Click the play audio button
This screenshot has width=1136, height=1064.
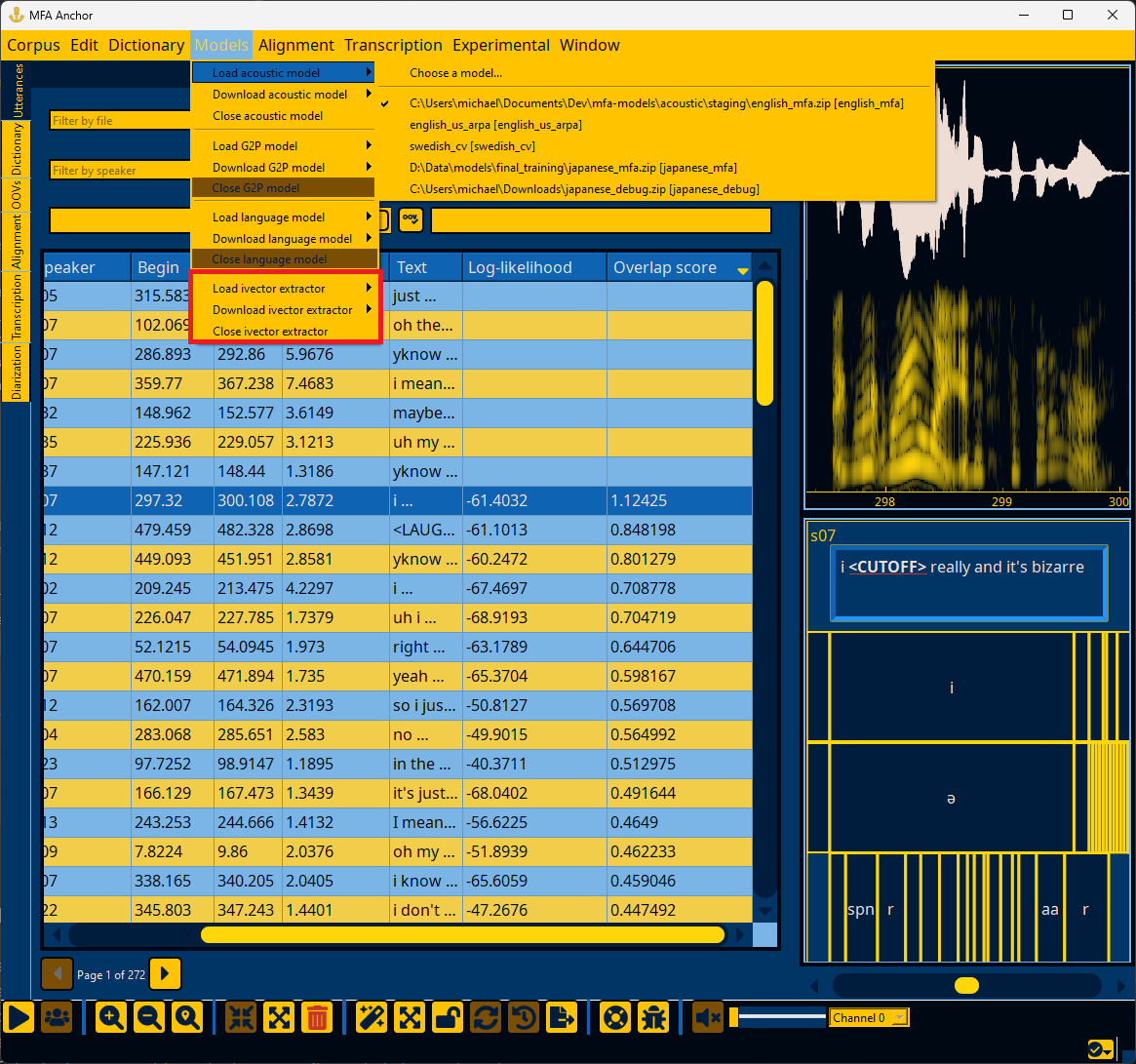click(19, 1018)
